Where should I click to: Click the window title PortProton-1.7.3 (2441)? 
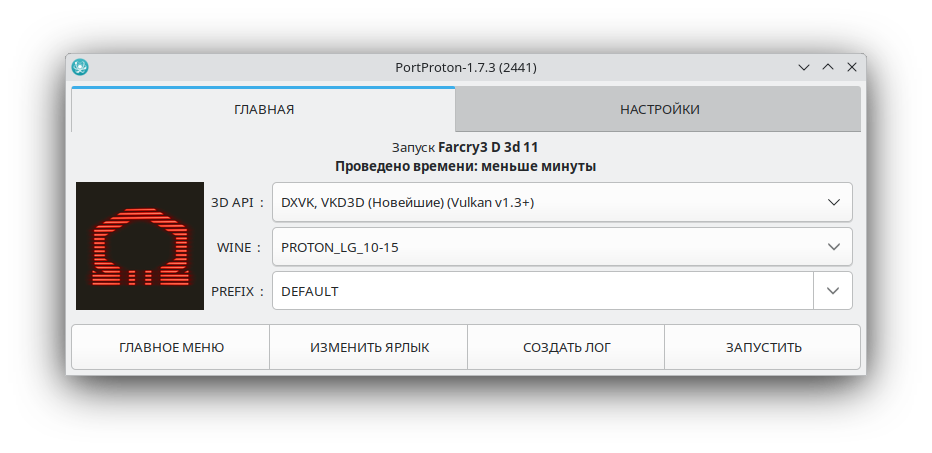pyautogui.click(x=466, y=67)
